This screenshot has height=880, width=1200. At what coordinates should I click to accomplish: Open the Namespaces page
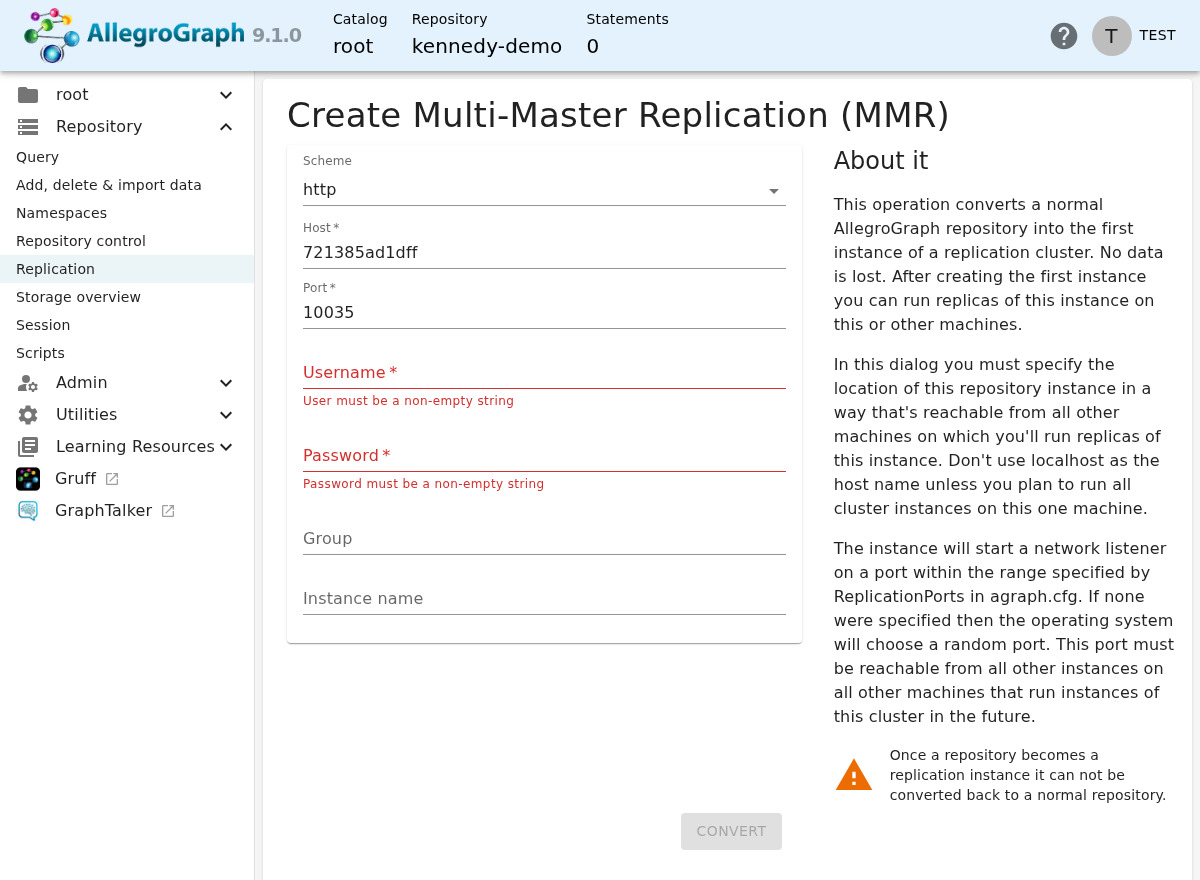[x=127, y=213]
